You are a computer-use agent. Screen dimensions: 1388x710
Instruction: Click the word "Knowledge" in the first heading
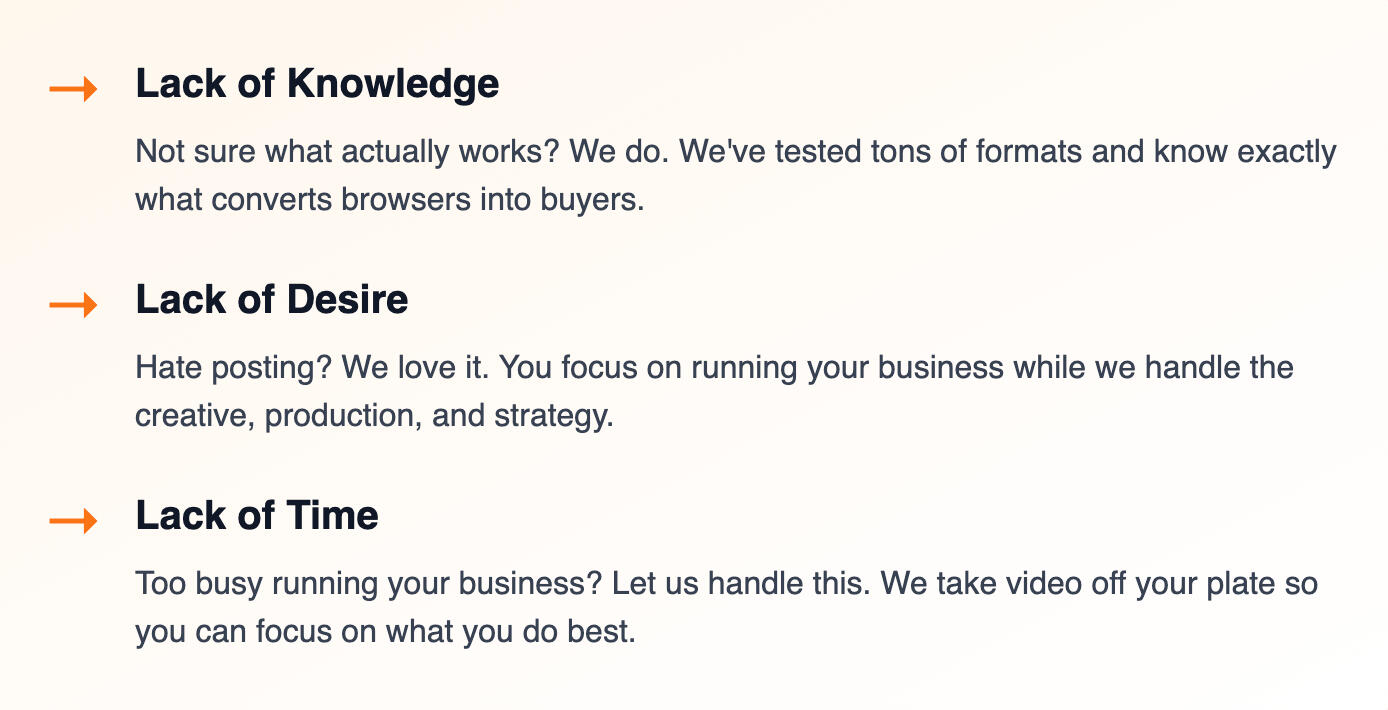tap(393, 84)
